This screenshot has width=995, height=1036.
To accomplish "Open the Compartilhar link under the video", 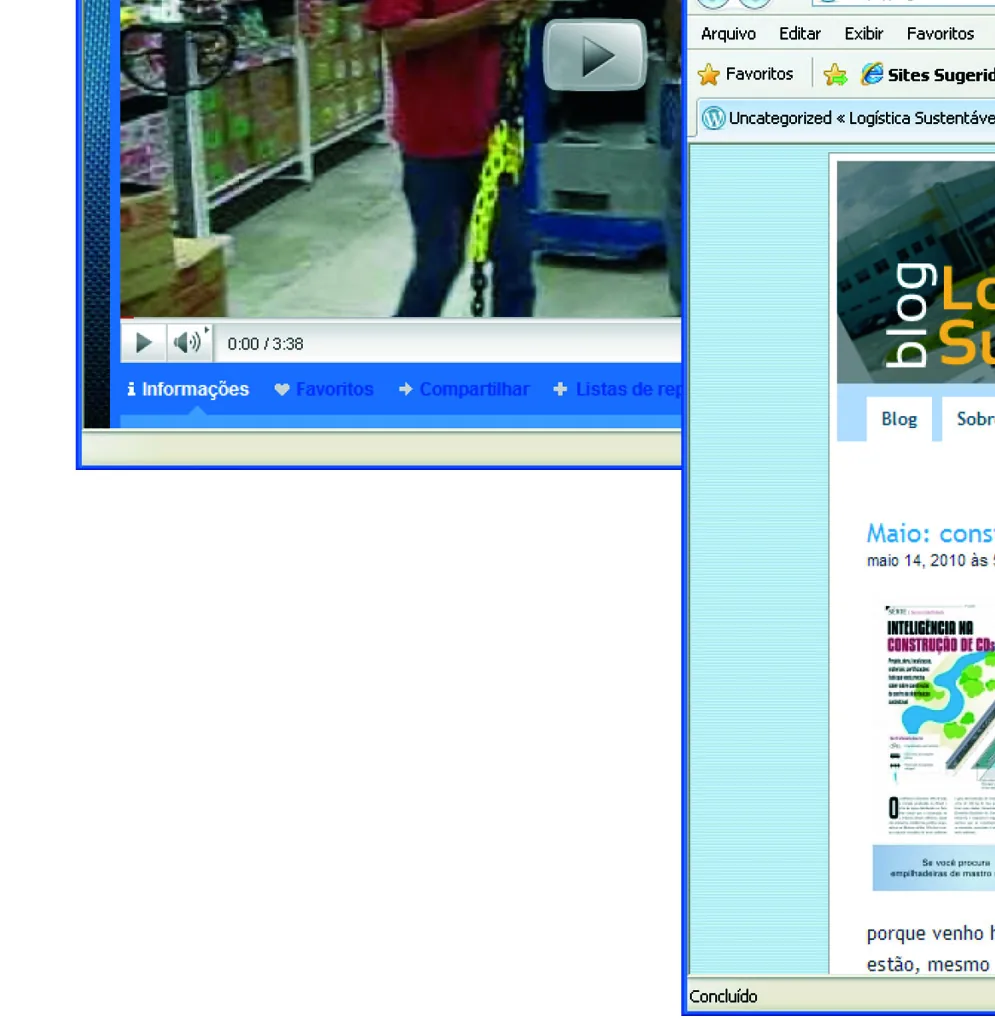I will (474, 389).
